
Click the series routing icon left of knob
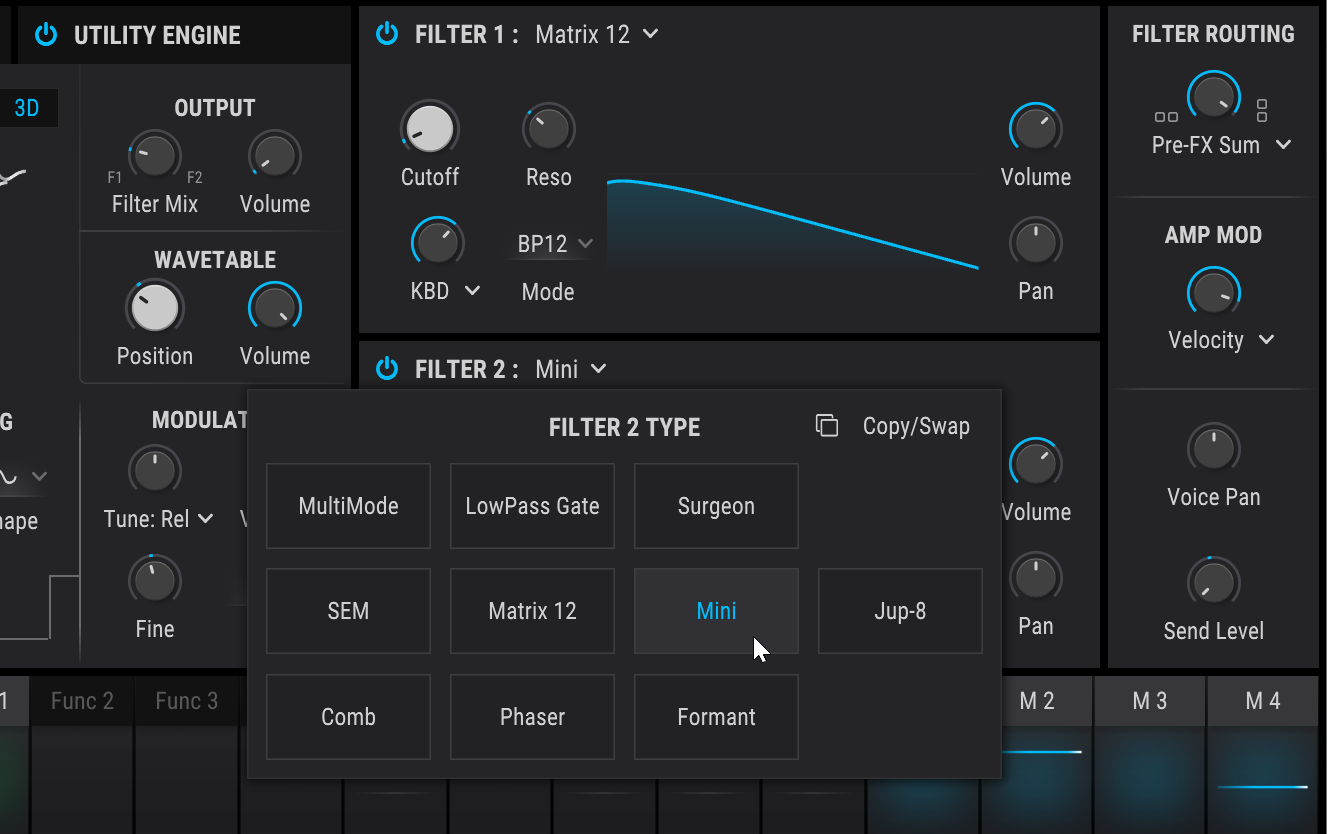tap(1166, 116)
